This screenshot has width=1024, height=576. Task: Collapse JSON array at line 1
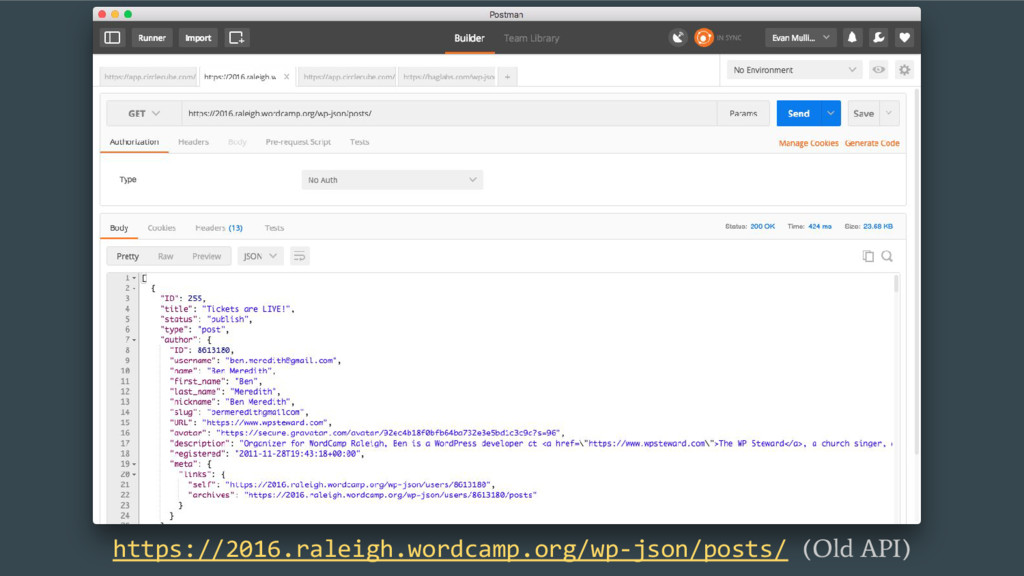(x=135, y=278)
